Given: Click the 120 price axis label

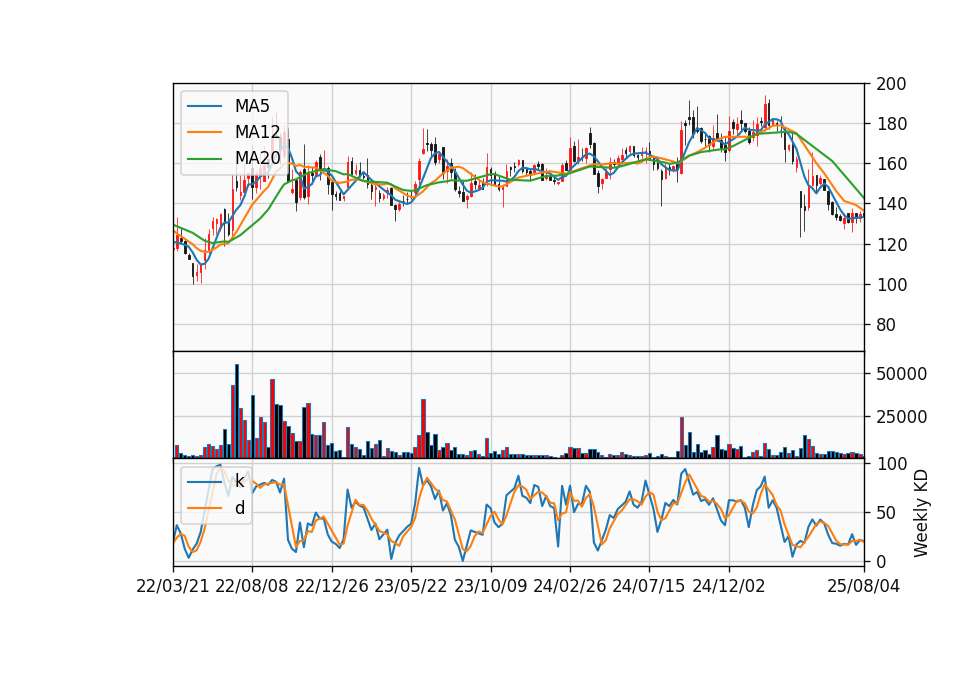Looking at the screenshot, I should pyautogui.click(x=891, y=244).
